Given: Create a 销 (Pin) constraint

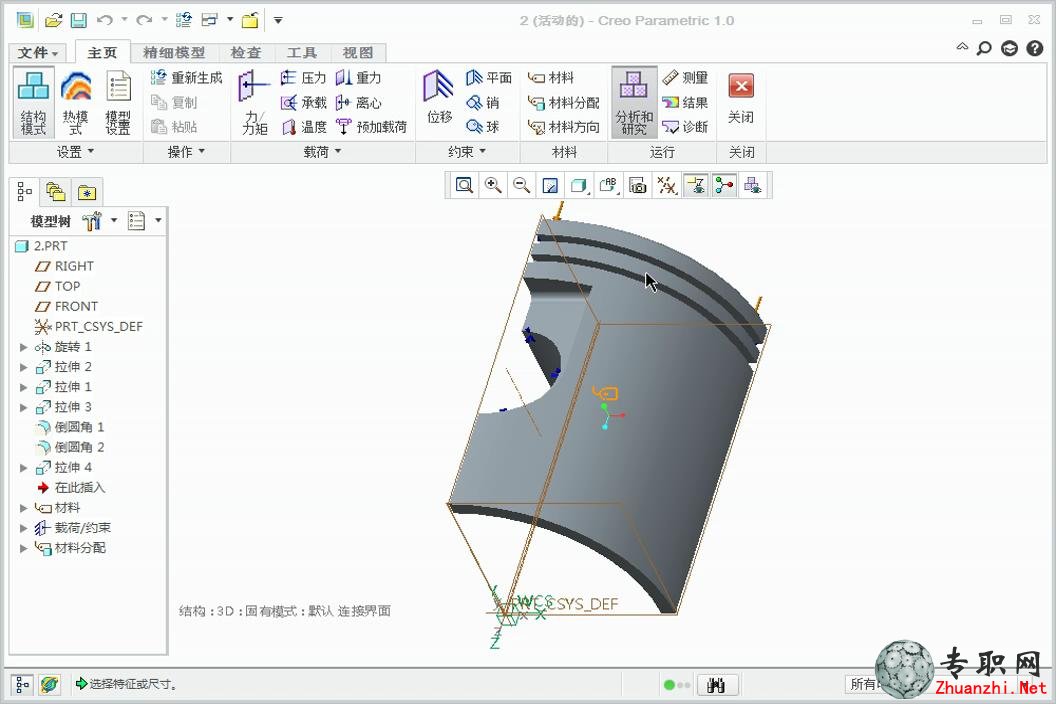Looking at the screenshot, I should click(483, 102).
